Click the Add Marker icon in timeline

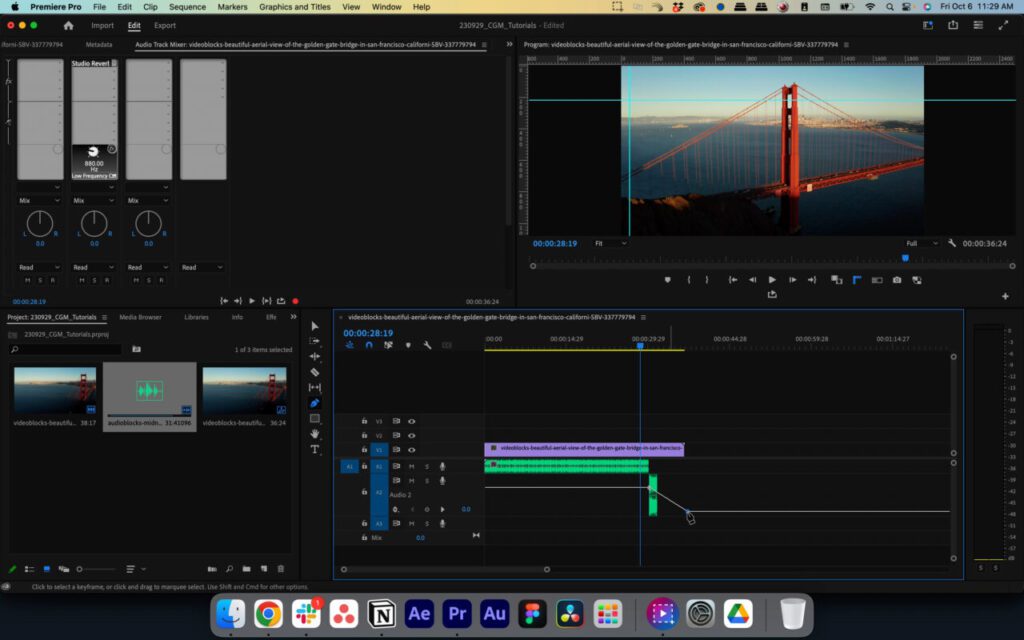(x=408, y=345)
